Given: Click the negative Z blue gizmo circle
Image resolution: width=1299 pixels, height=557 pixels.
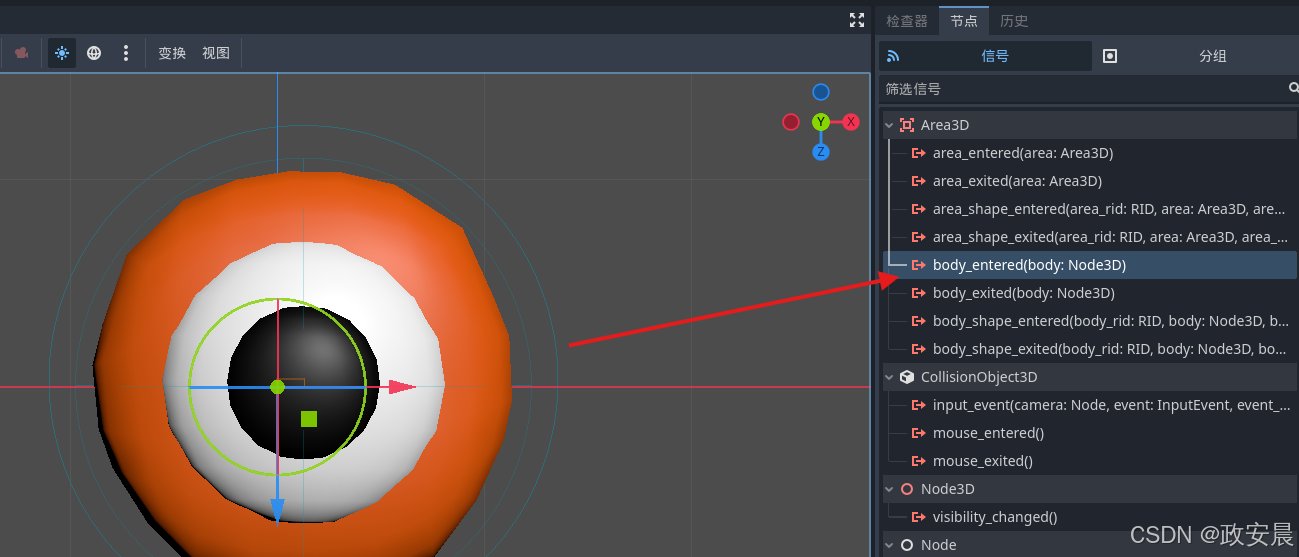Looking at the screenshot, I should [x=821, y=92].
